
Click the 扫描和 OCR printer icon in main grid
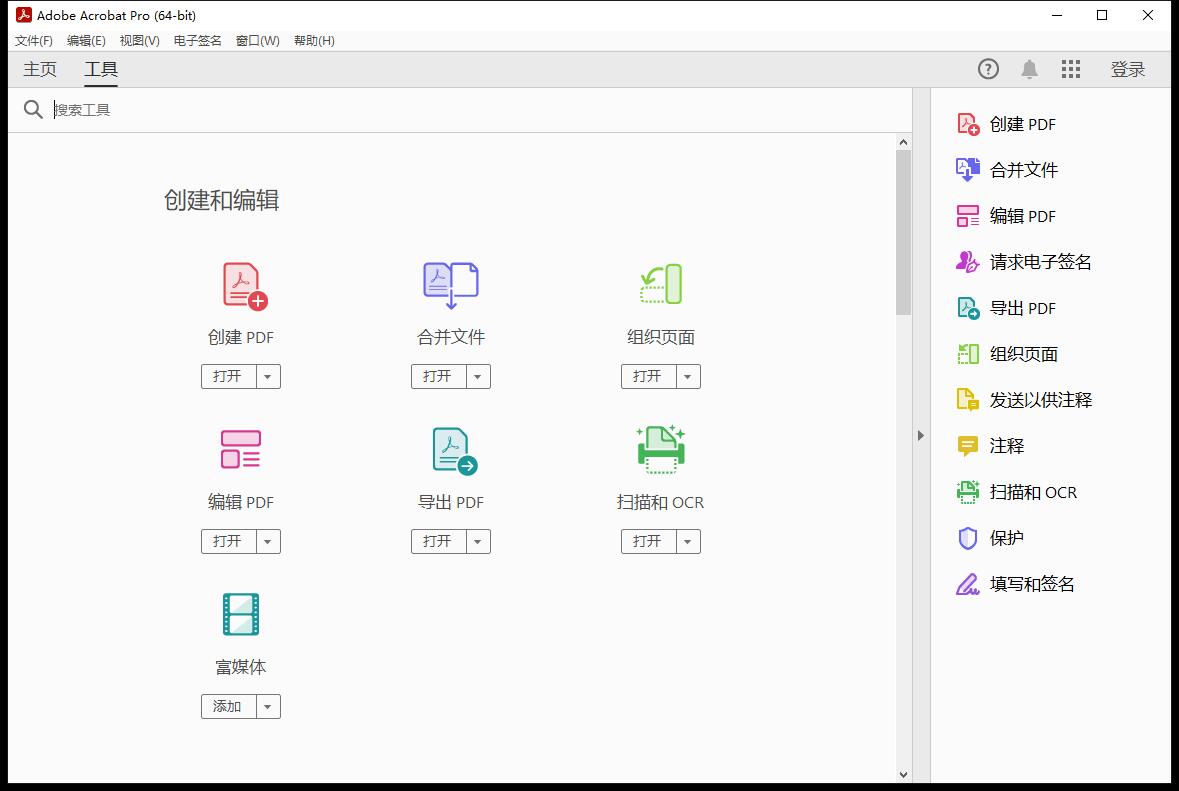pyautogui.click(x=660, y=450)
